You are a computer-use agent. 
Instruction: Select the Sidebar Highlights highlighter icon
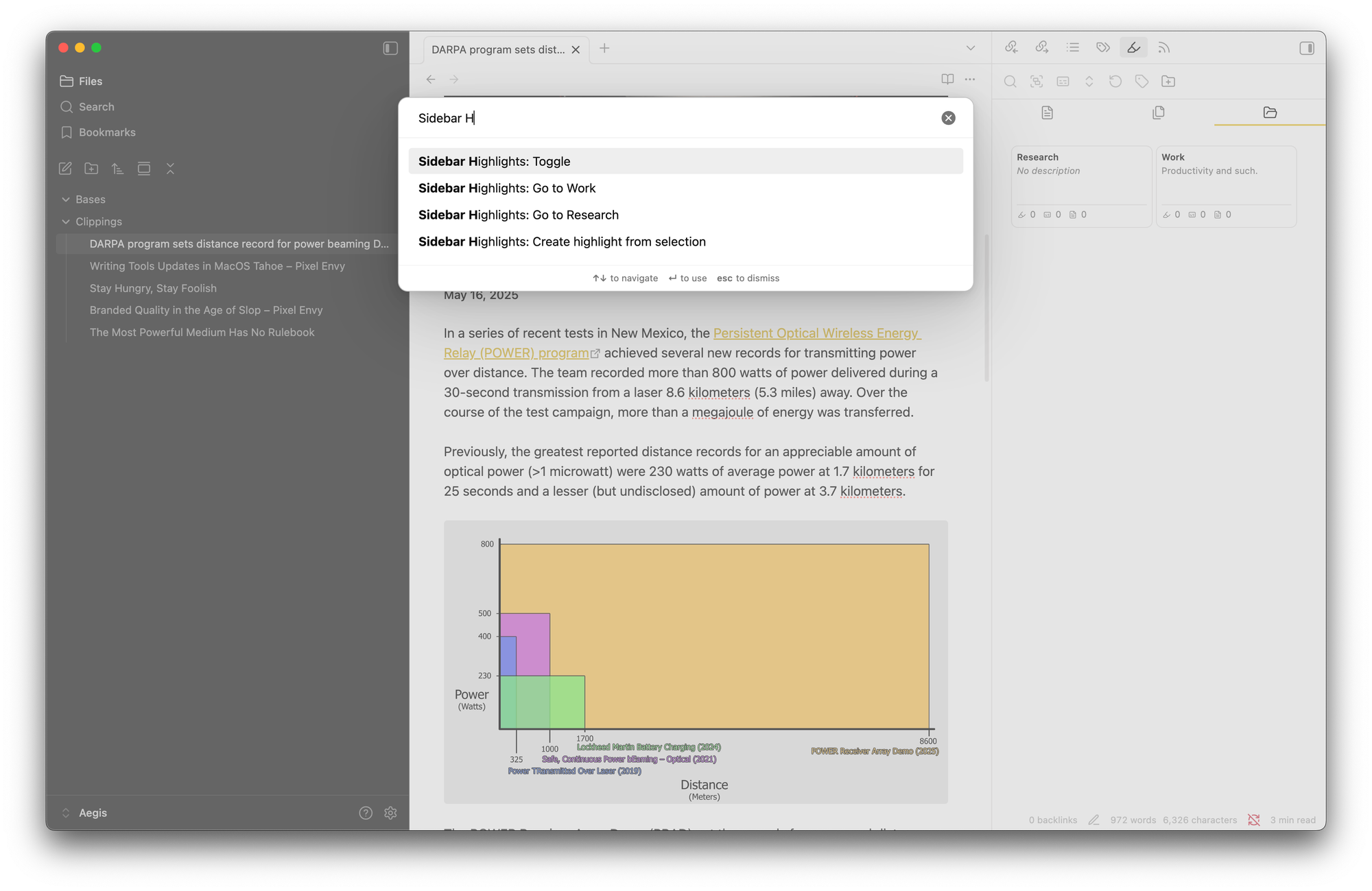coord(1133,47)
